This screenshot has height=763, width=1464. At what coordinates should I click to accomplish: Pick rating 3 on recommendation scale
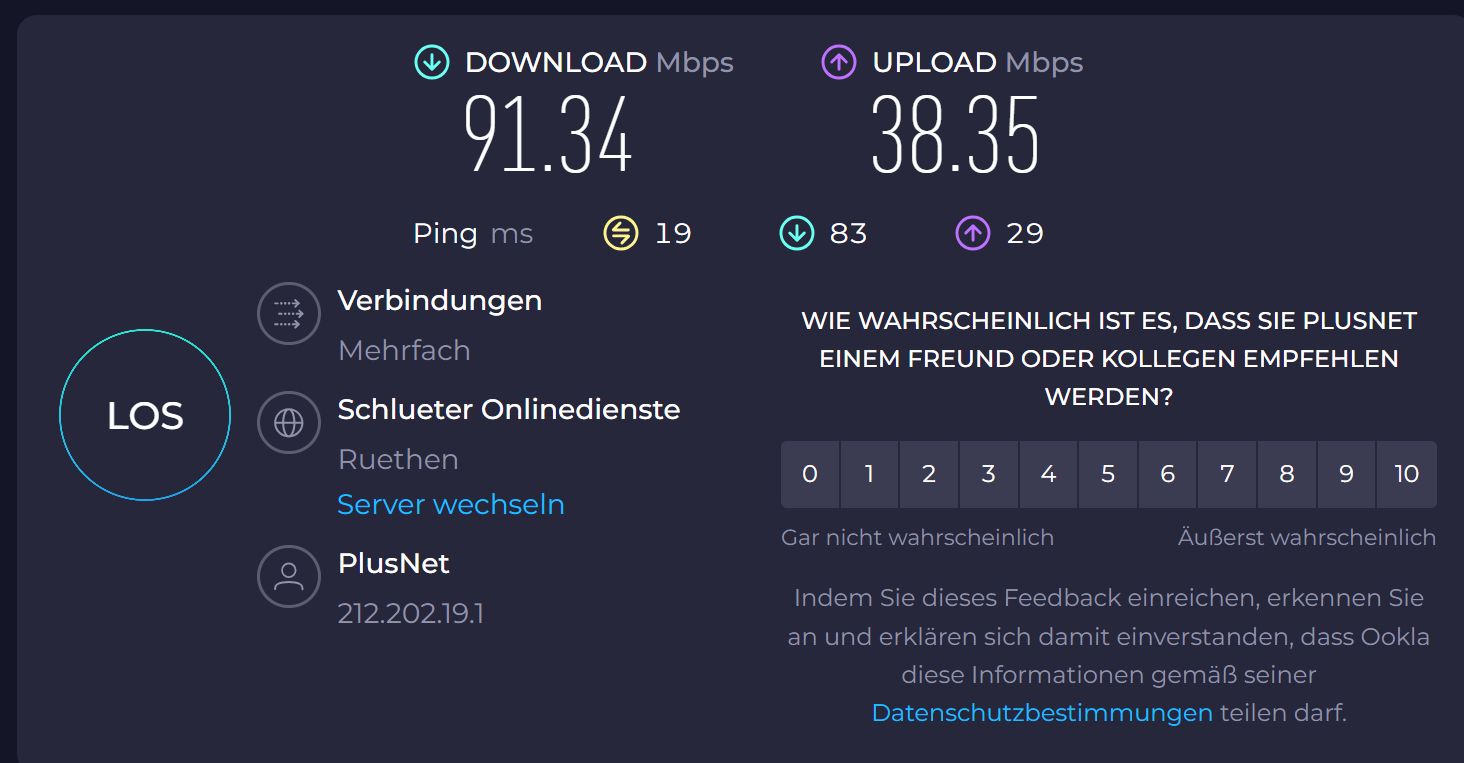[x=988, y=474]
